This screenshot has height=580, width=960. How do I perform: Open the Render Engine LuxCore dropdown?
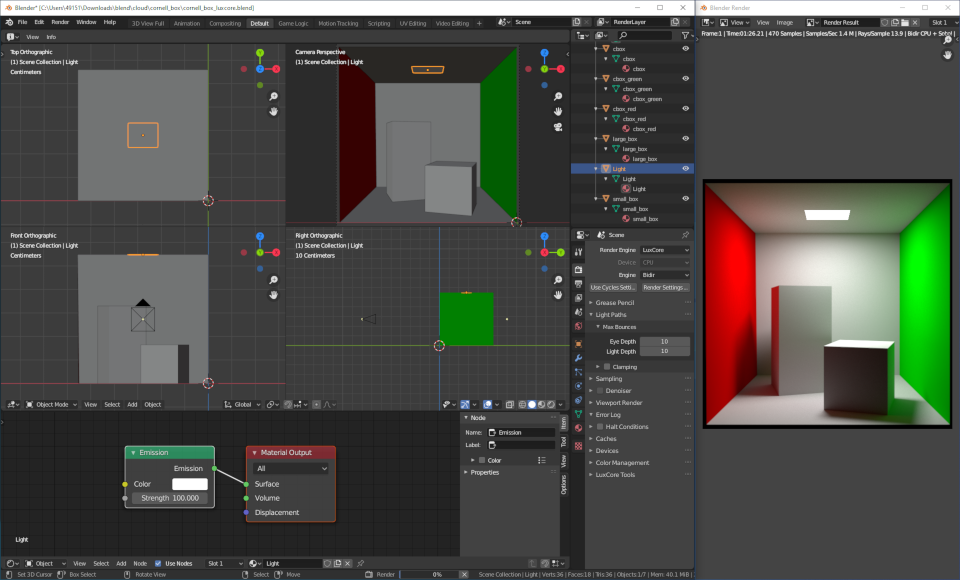pos(665,250)
